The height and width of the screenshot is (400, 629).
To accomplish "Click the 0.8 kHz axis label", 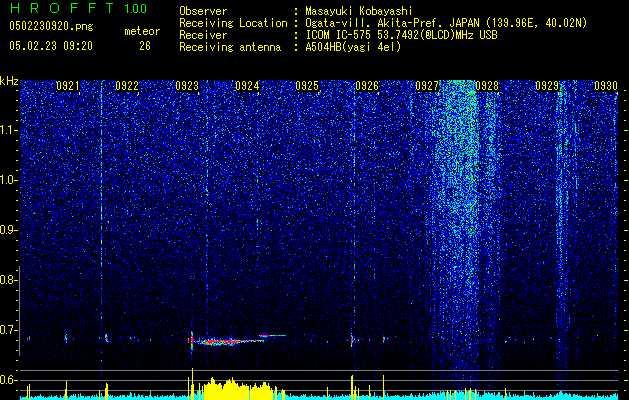I will (8, 280).
